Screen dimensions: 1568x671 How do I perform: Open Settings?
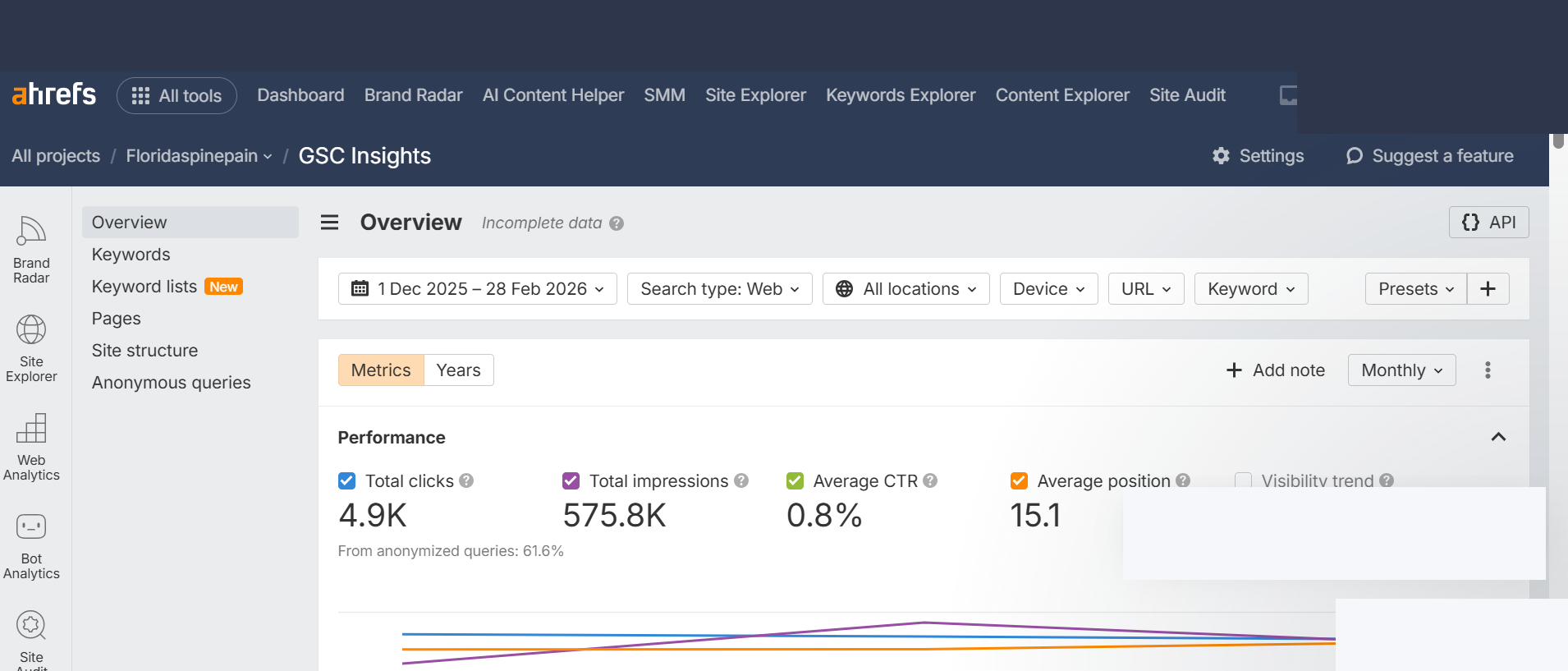tap(1258, 156)
